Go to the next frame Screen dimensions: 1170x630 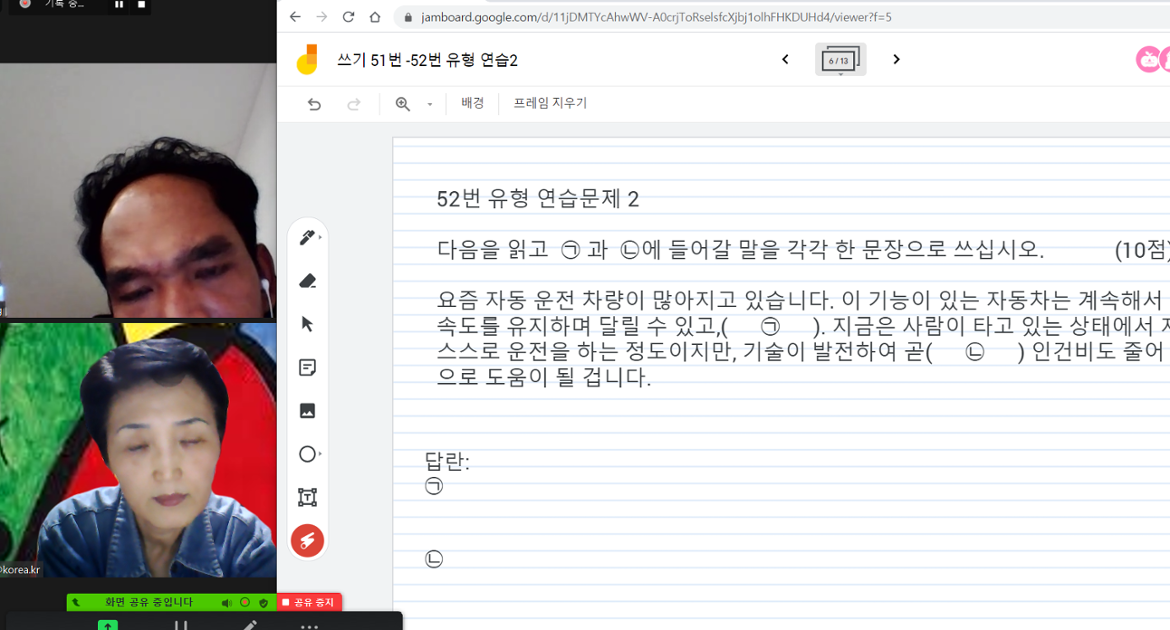[x=896, y=59]
